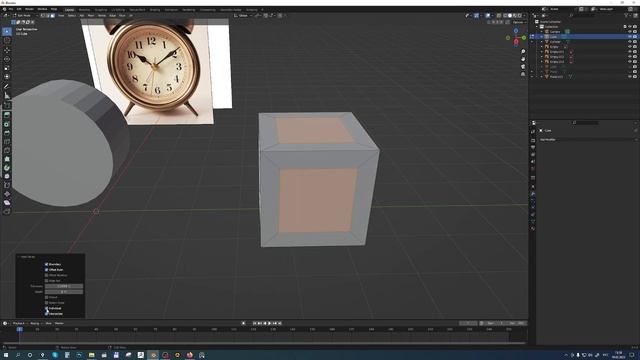This screenshot has width=640, height=360.
Task: Click the current frame marker in timeline
Action: [20, 329]
